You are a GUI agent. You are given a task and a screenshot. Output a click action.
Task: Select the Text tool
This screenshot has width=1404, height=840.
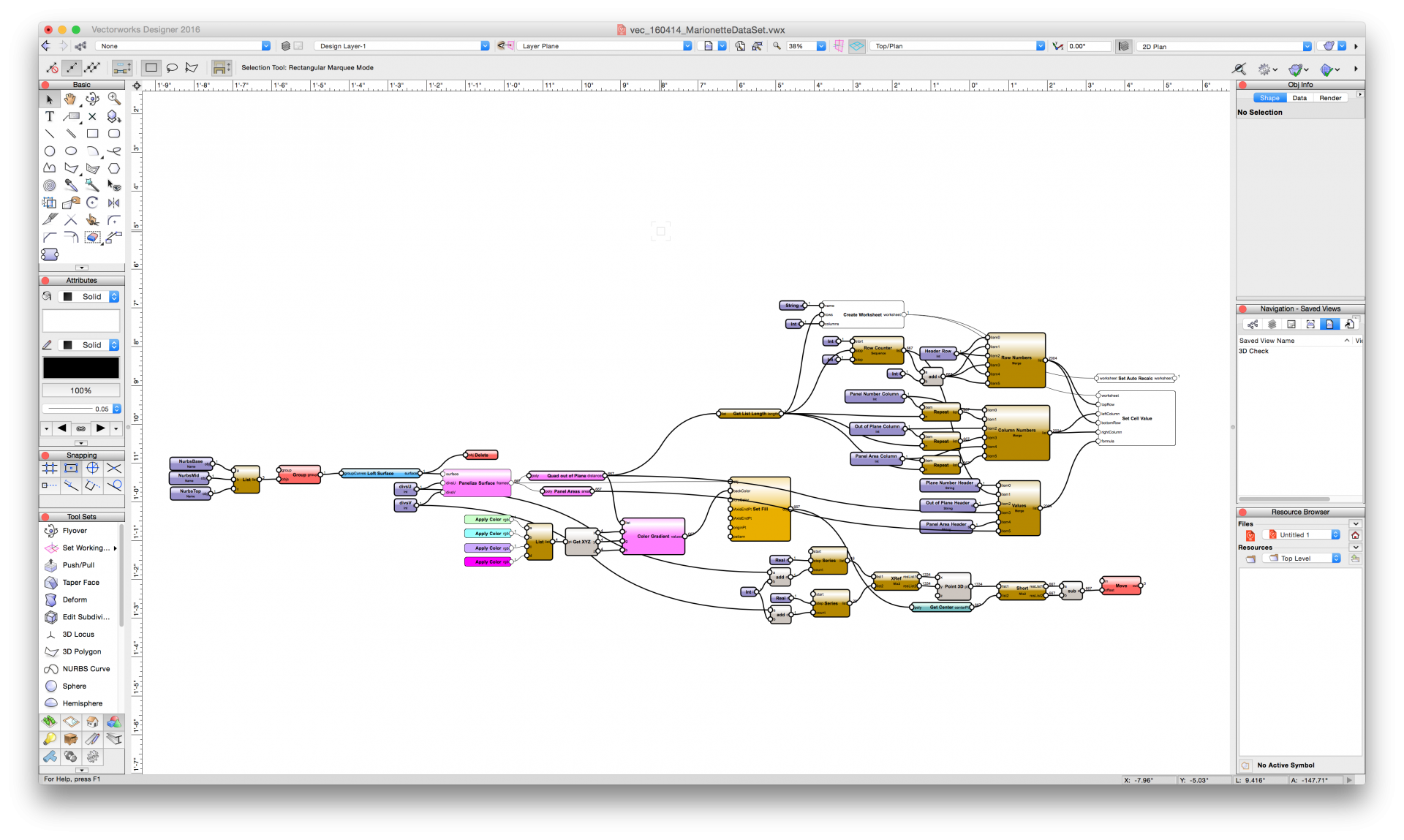[x=49, y=116]
